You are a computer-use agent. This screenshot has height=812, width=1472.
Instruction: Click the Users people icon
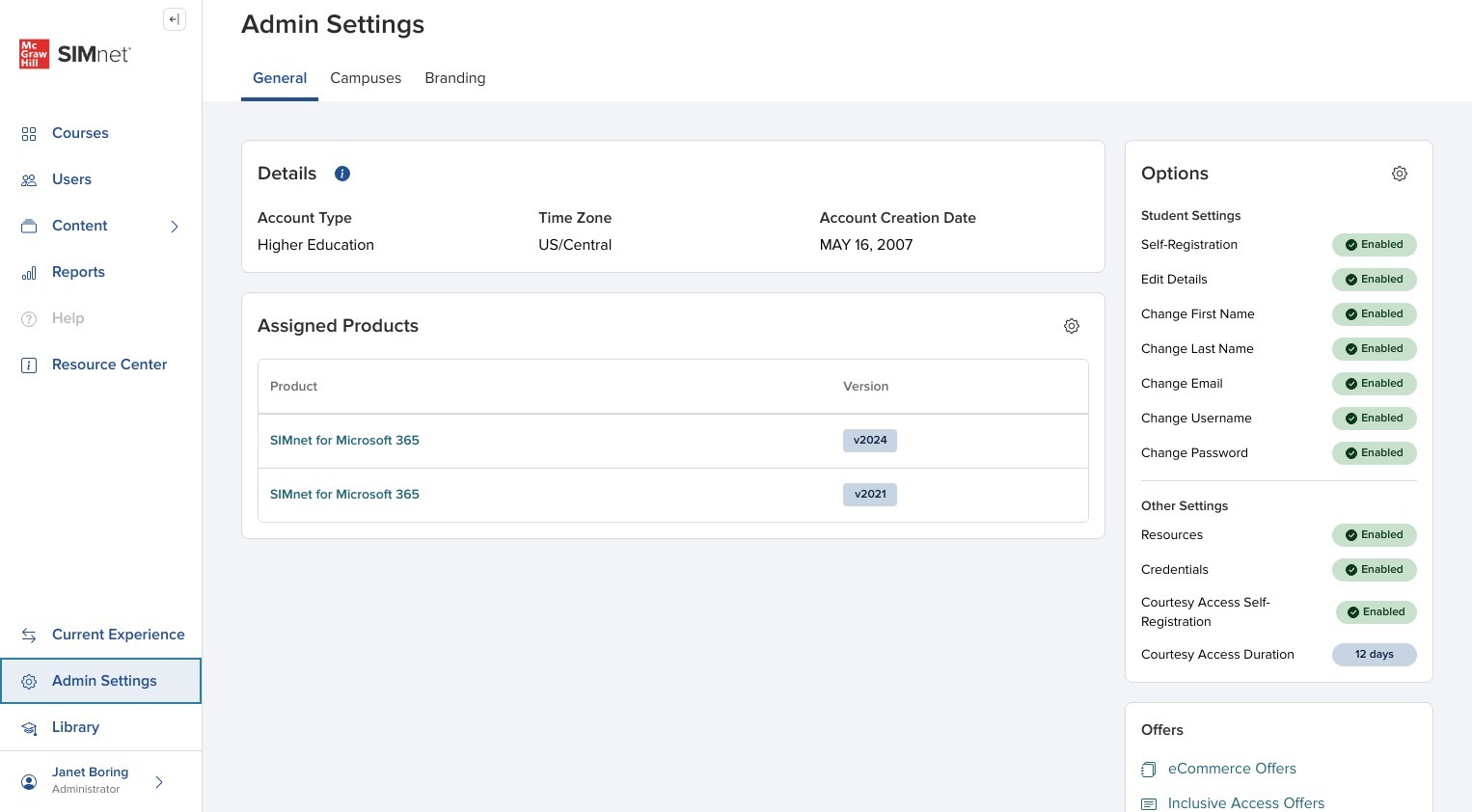click(x=29, y=180)
